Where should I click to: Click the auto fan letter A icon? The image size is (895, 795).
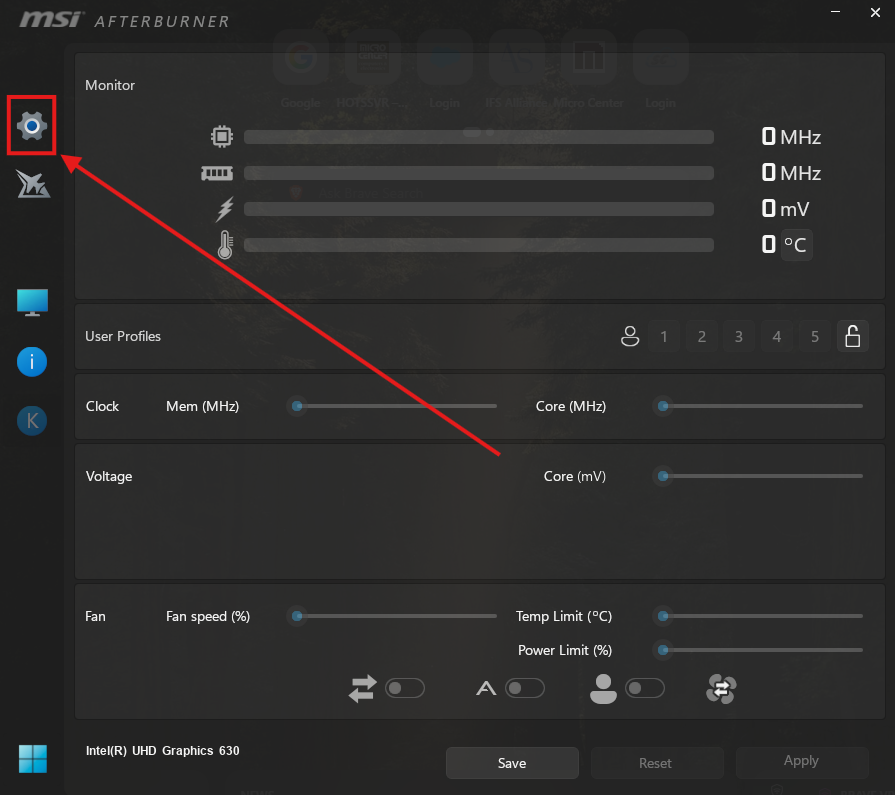tap(486, 688)
